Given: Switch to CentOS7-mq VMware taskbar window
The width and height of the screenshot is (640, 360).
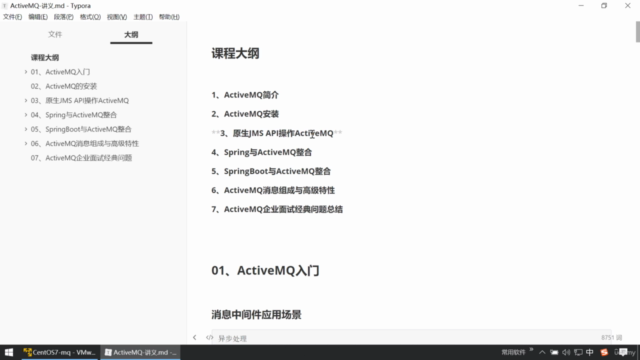Looking at the screenshot, I should [x=59, y=352].
